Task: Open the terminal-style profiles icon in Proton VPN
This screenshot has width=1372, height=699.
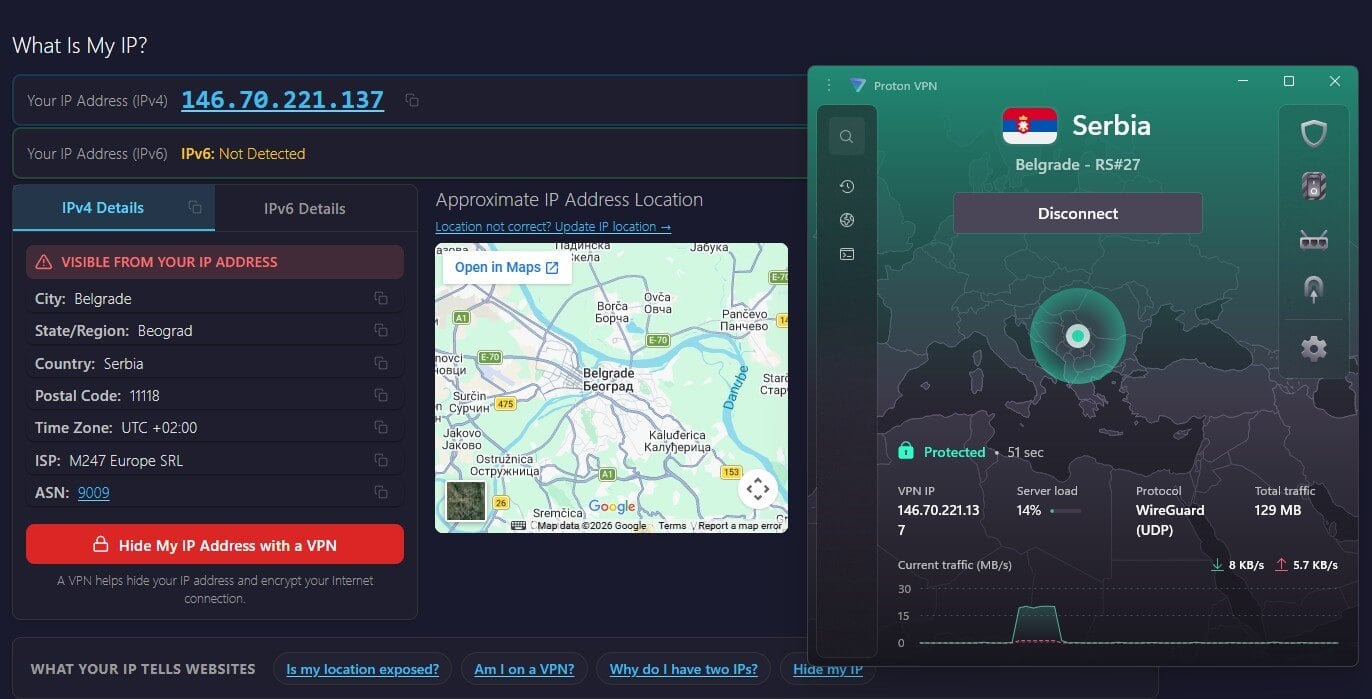Action: [x=847, y=255]
